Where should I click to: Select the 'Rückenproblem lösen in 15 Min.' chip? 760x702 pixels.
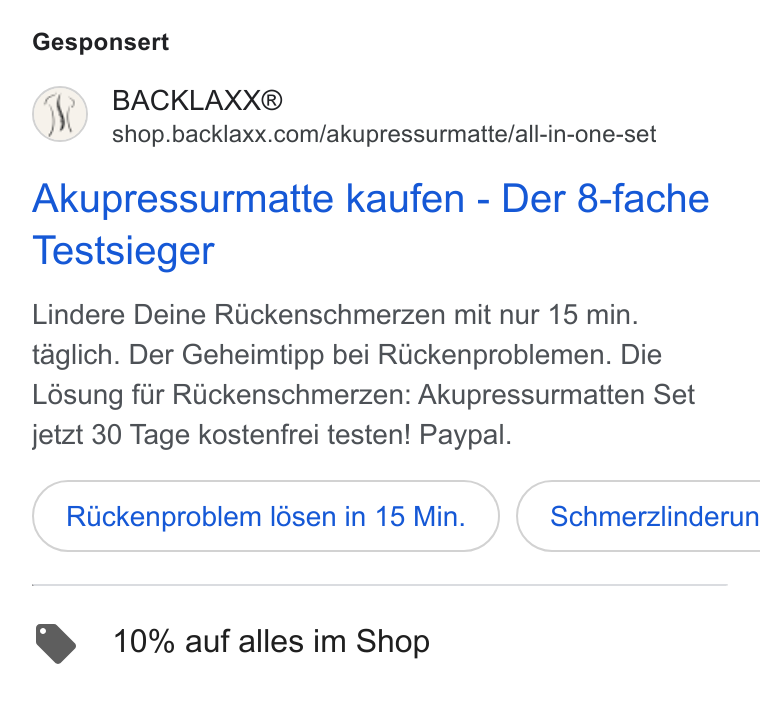pyautogui.click(x=266, y=516)
